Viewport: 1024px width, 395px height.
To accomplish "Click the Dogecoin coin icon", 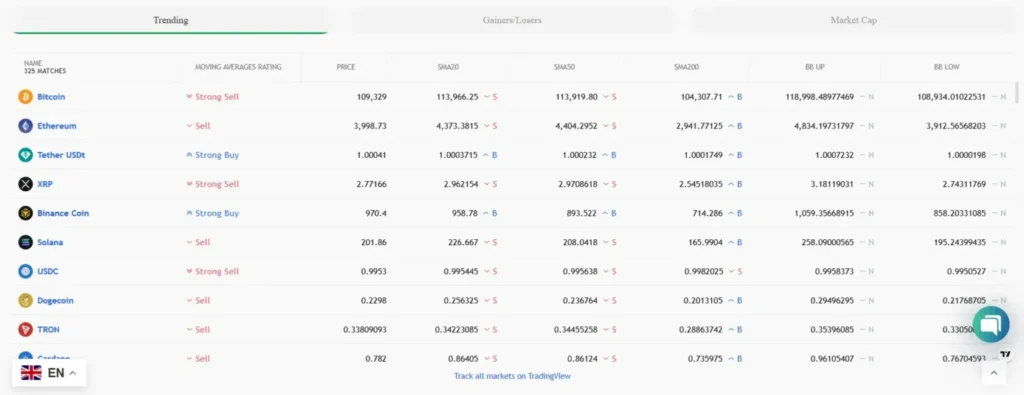I will coord(25,300).
